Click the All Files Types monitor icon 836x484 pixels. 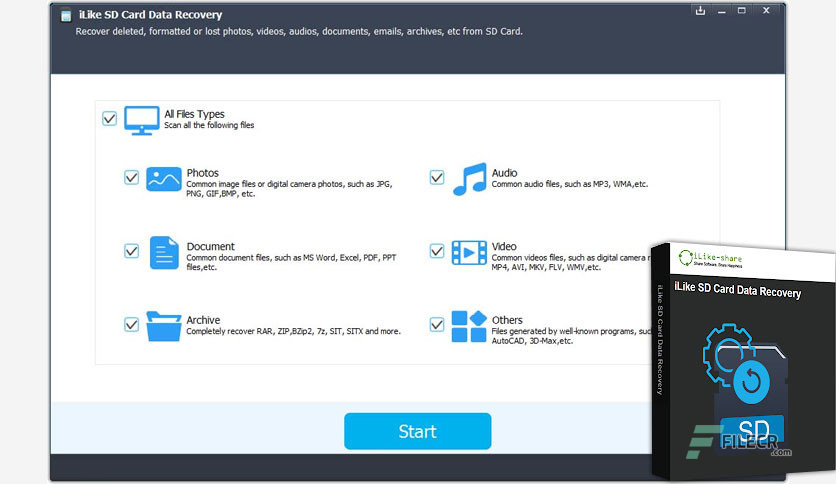click(x=141, y=120)
